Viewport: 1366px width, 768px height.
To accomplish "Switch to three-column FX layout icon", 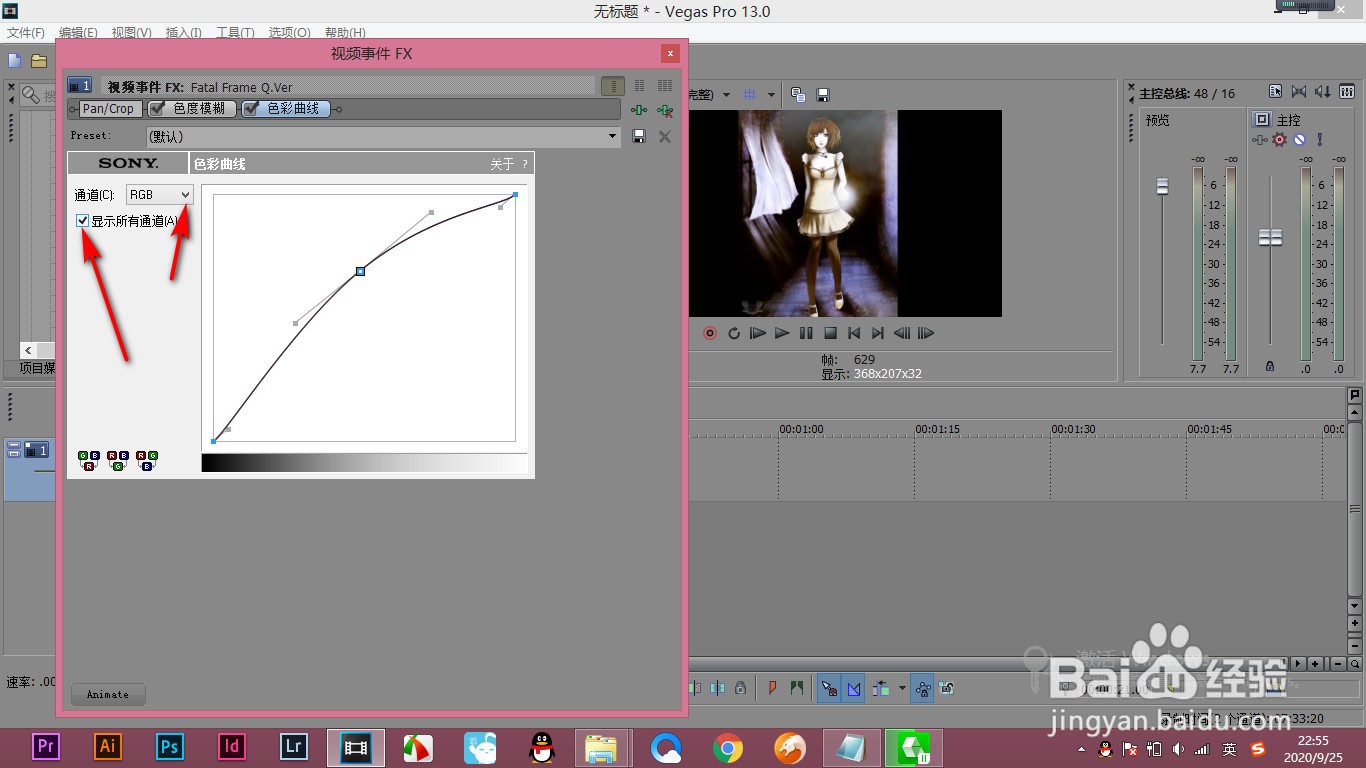I will pos(665,87).
